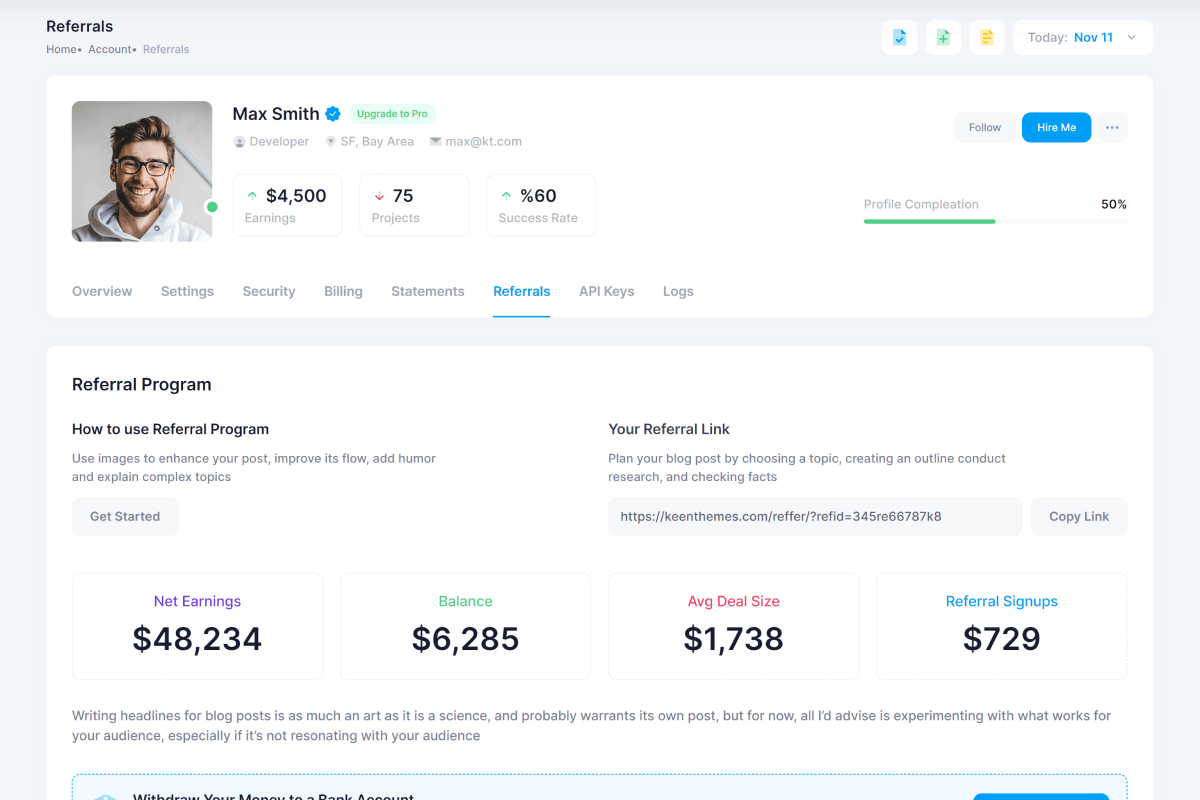Viewport: 1200px width, 800px height.
Task: Go to the Billing tab
Action: coord(343,292)
